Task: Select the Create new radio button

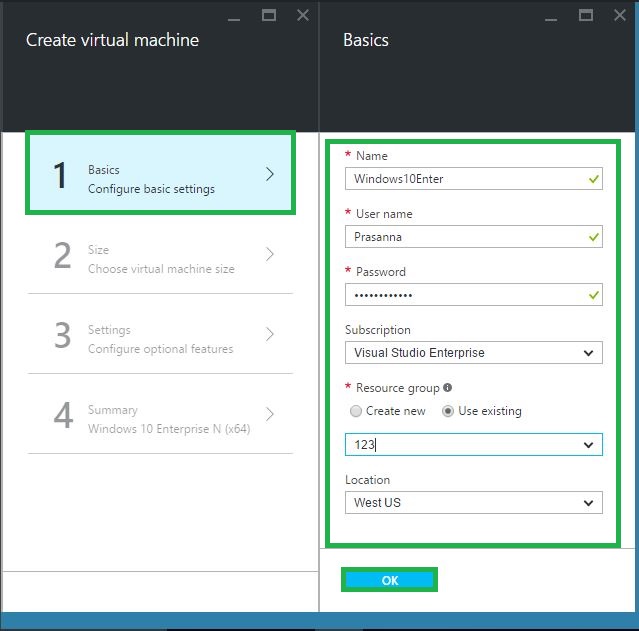Action: click(356, 411)
